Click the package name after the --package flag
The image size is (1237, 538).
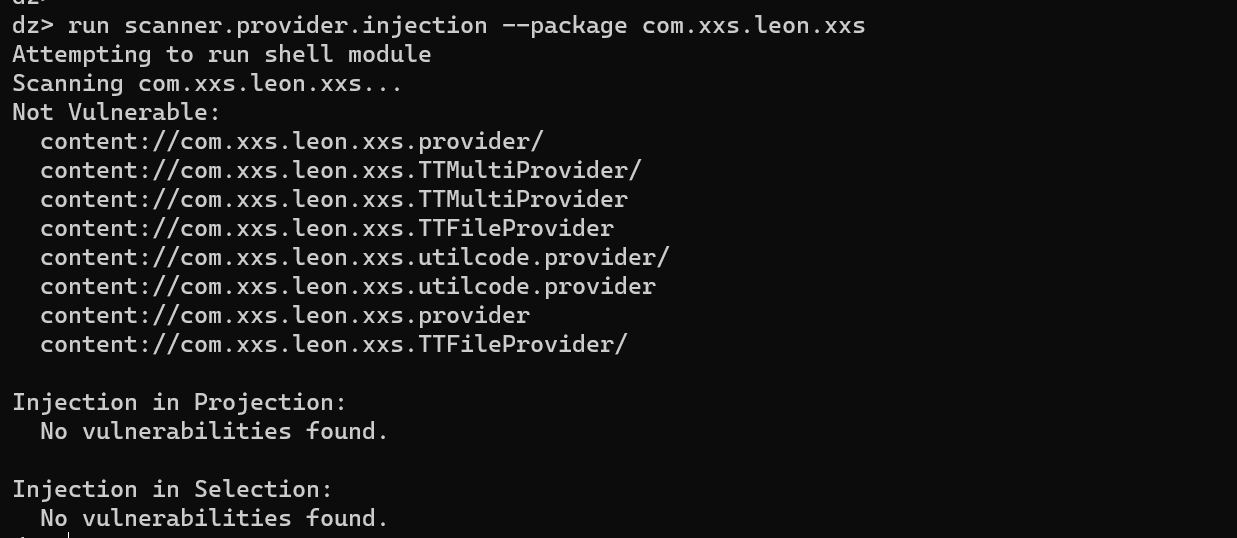tap(753, 25)
